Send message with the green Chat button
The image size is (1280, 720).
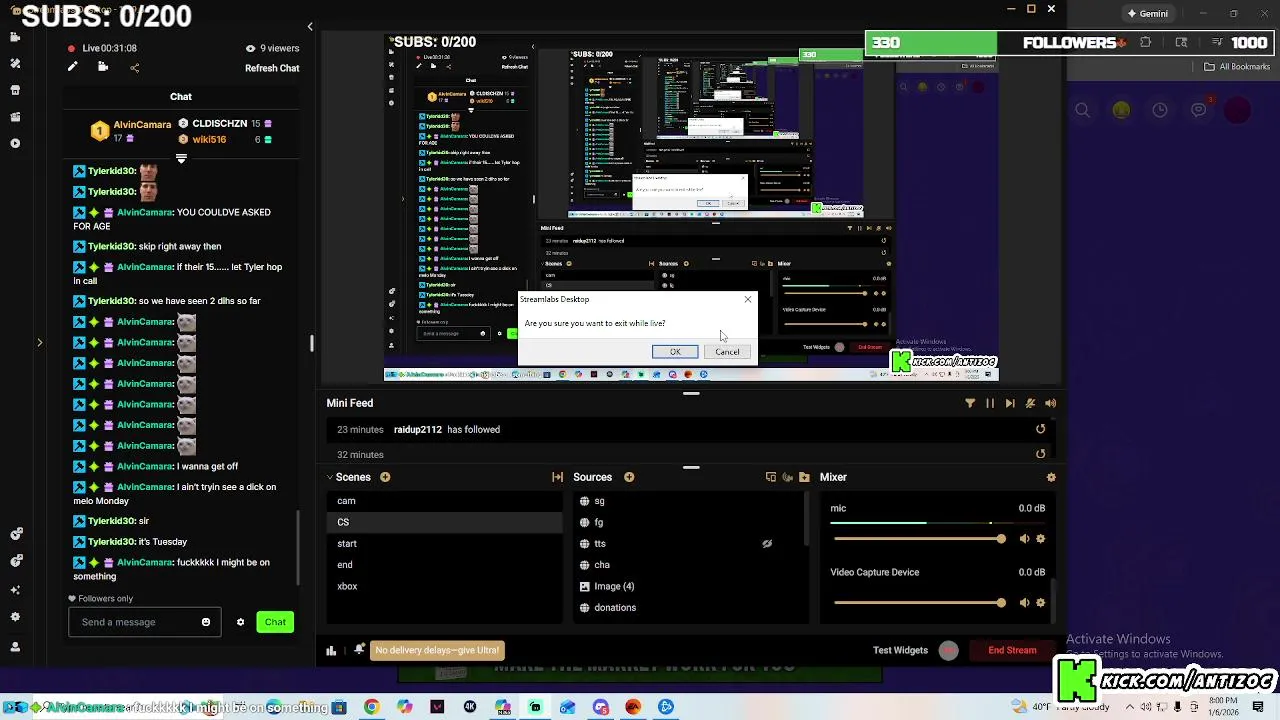click(x=275, y=622)
